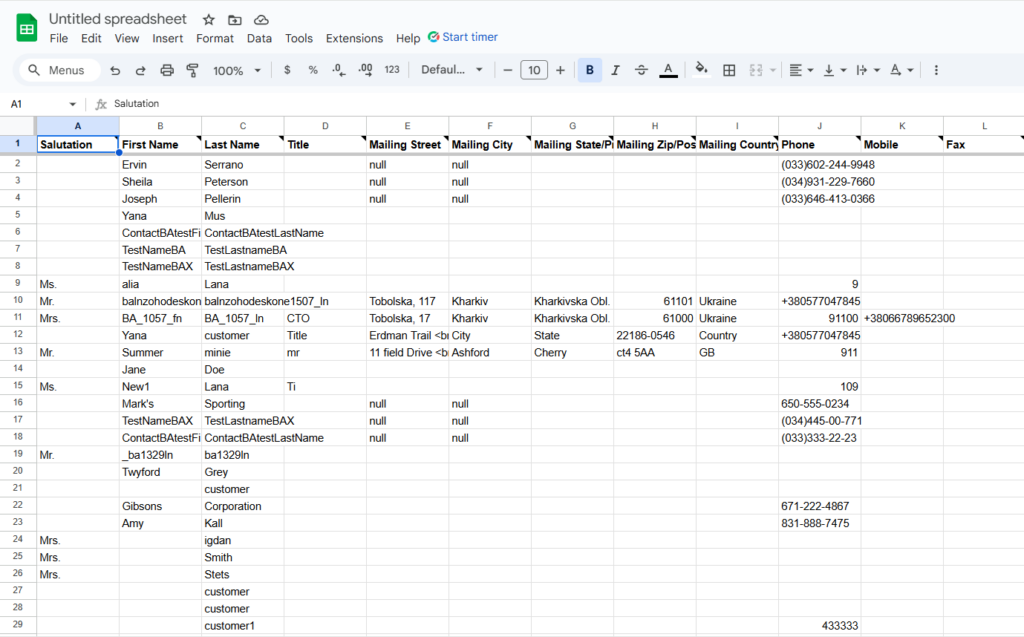Viewport: 1024px width, 637px height.
Task: Click the formula bar showing Salutation
Action: coord(140,103)
